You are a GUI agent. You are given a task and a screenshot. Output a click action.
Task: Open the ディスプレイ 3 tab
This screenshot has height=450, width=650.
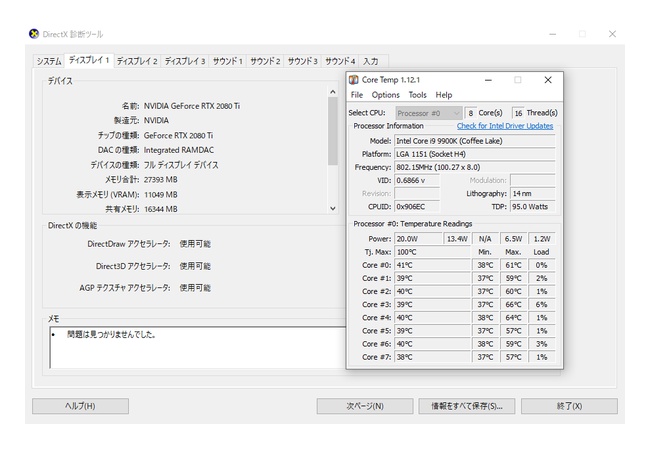click(185, 61)
